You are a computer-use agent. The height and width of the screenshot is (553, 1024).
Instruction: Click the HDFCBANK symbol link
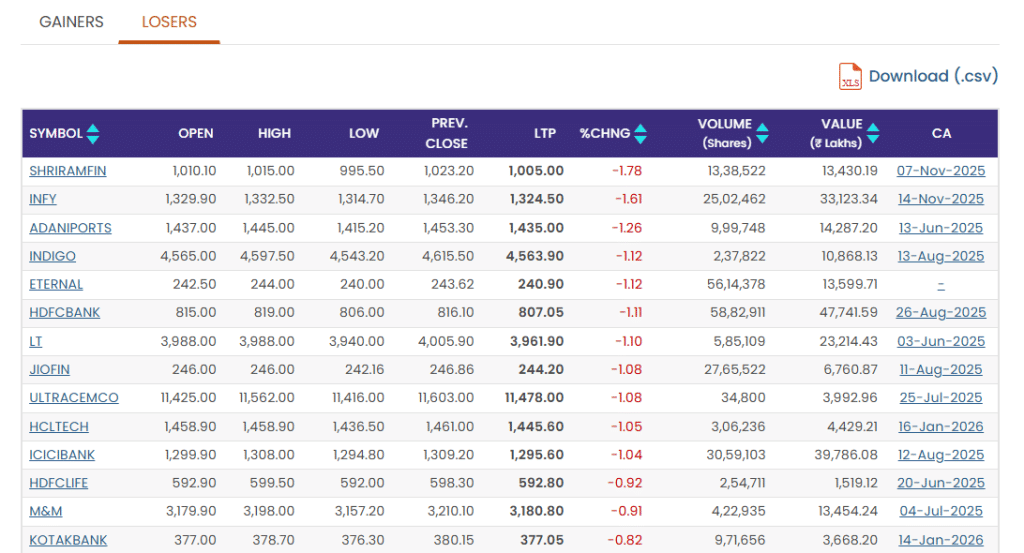click(x=65, y=313)
